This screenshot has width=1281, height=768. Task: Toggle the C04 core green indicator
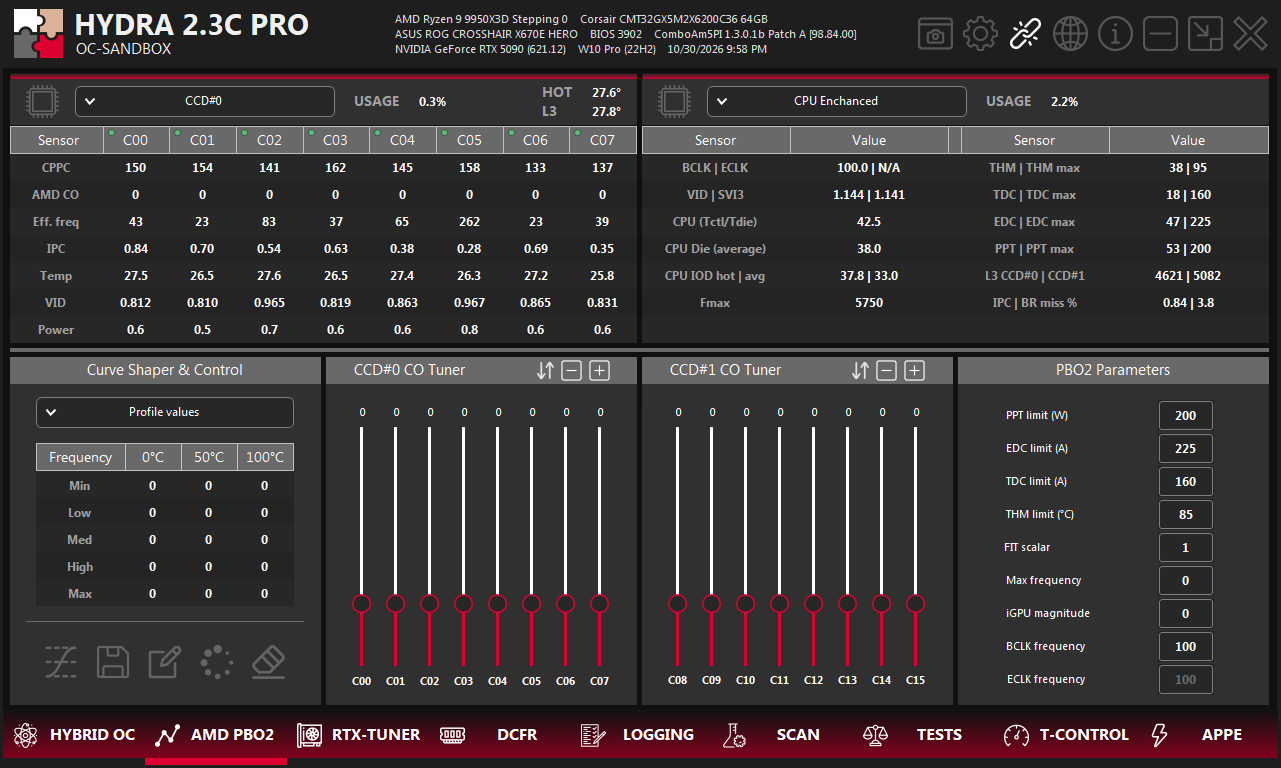(x=379, y=133)
